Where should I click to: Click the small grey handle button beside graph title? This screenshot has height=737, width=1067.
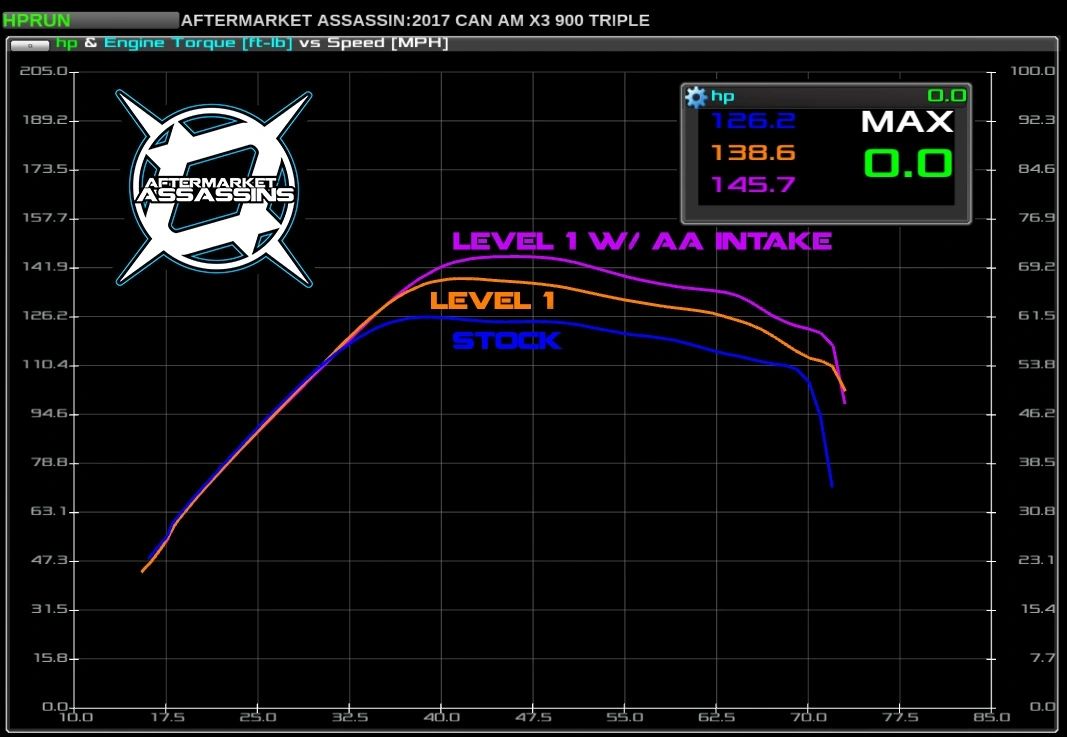30,46
